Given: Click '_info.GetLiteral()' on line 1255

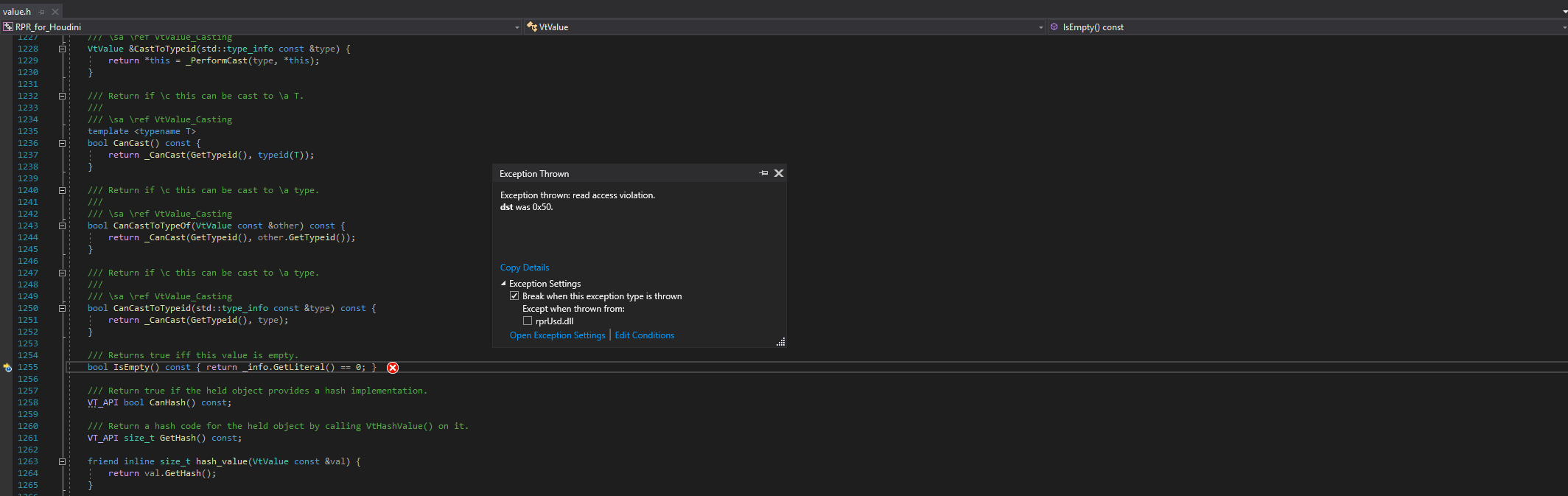Looking at the screenshot, I should 289,367.
